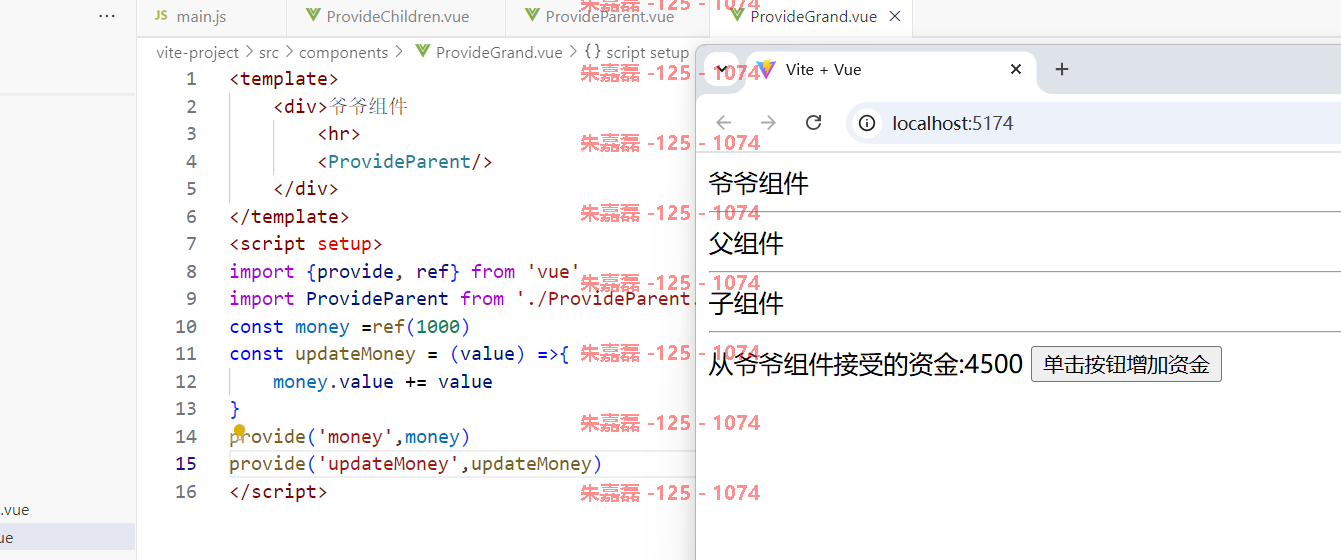The height and width of the screenshot is (560, 1341).
Task: Click the localhost:5174 address bar
Action: (1094, 123)
